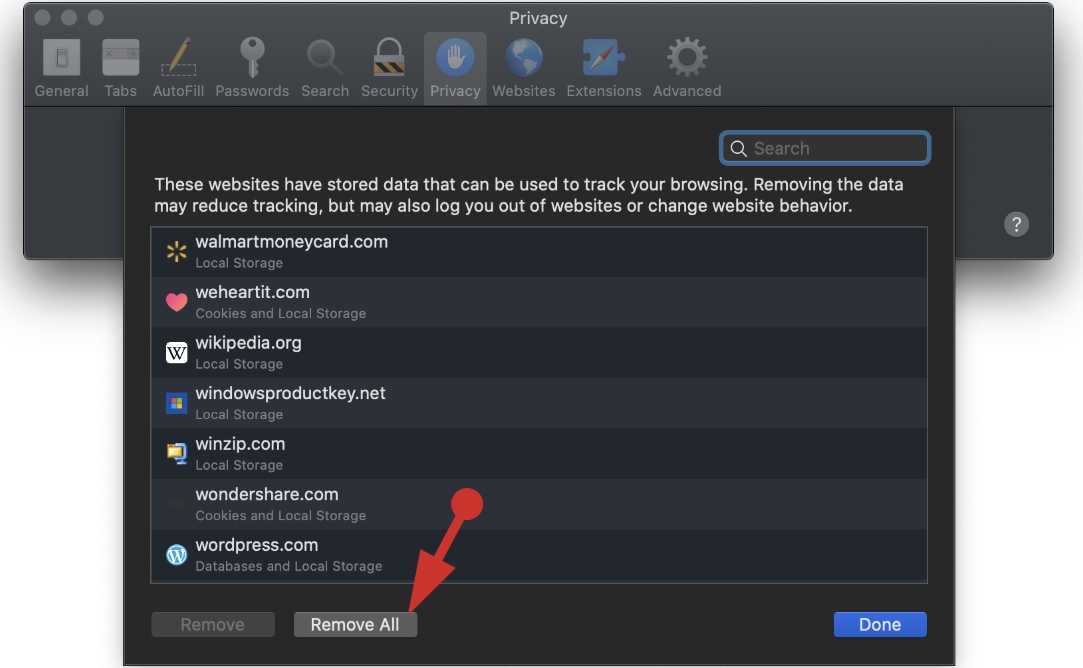Click the blue Done button
Screen dimensions: 1083x668
point(880,624)
